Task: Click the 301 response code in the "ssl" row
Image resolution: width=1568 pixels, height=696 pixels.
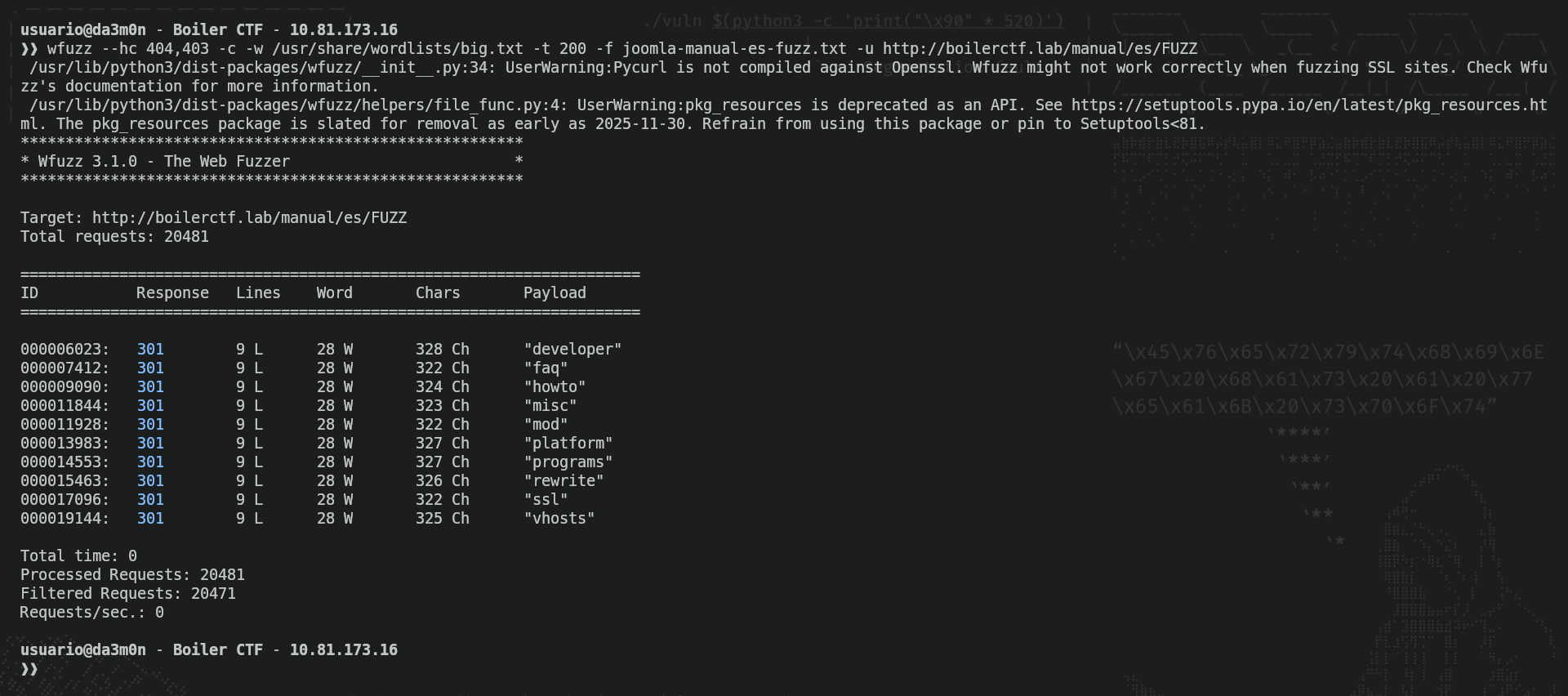Action: [150, 500]
